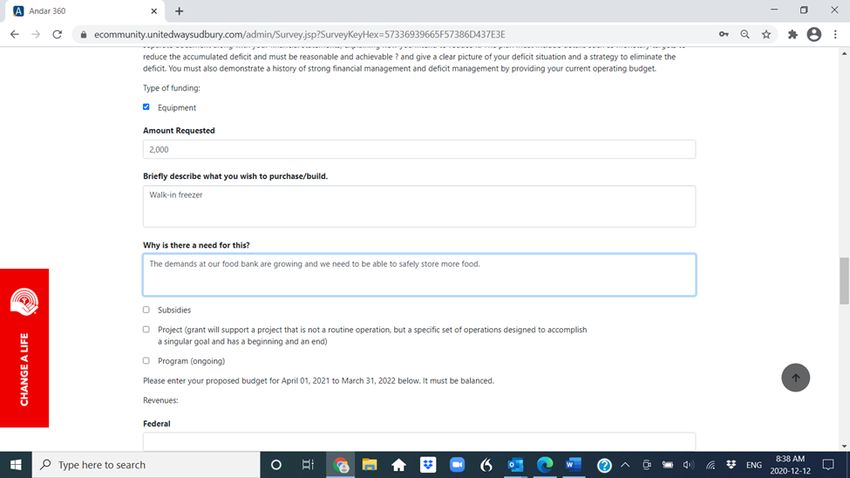Switch to Chrome on taskbar
This screenshot has height=478, width=850.
340,464
